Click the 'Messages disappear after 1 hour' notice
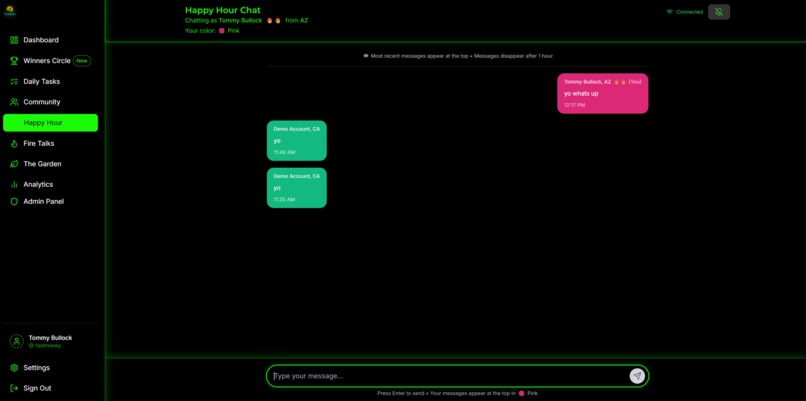Screen dimensions: 806x401 point(513,56)
